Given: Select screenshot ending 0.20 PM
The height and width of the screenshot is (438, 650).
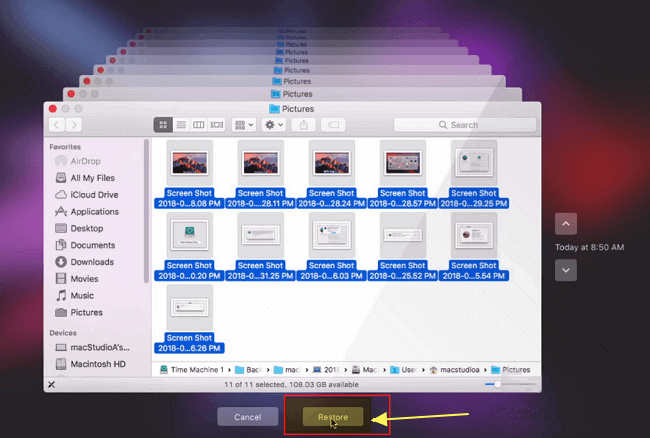Looking at the screenshot, I should [189, 247].
